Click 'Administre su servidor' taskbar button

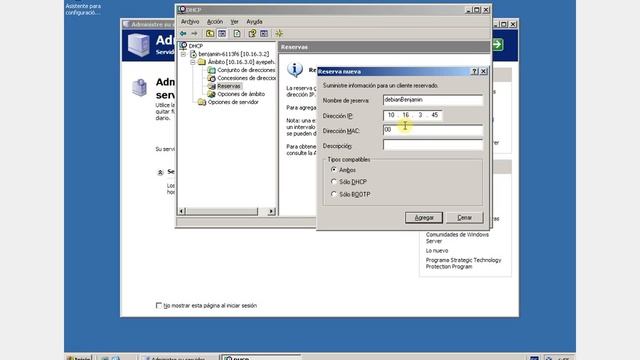[x=179, y=358]
